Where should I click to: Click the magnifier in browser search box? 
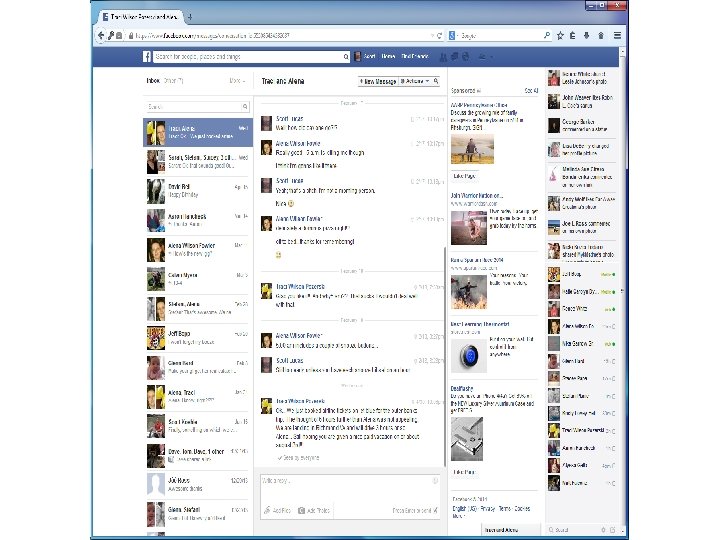coord(546,35)
